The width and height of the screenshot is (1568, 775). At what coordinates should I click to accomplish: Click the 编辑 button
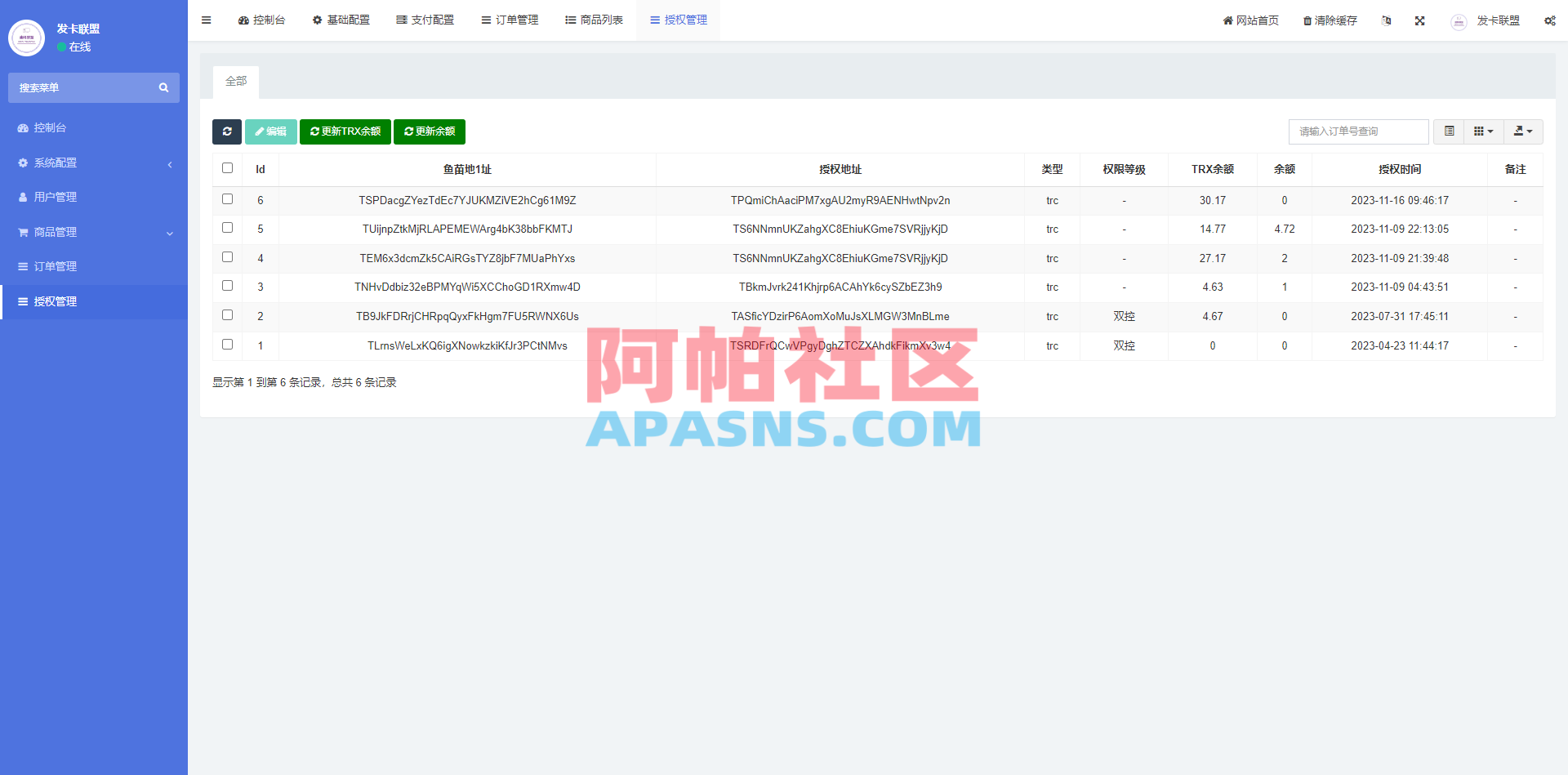click(x=270, y=131)
